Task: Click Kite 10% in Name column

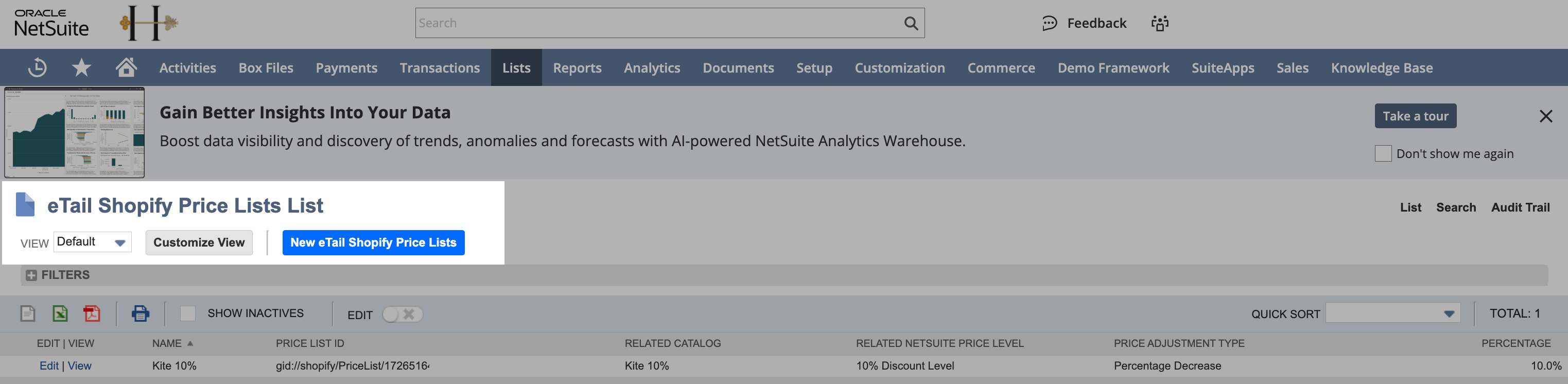Action: tap(174, 366)
